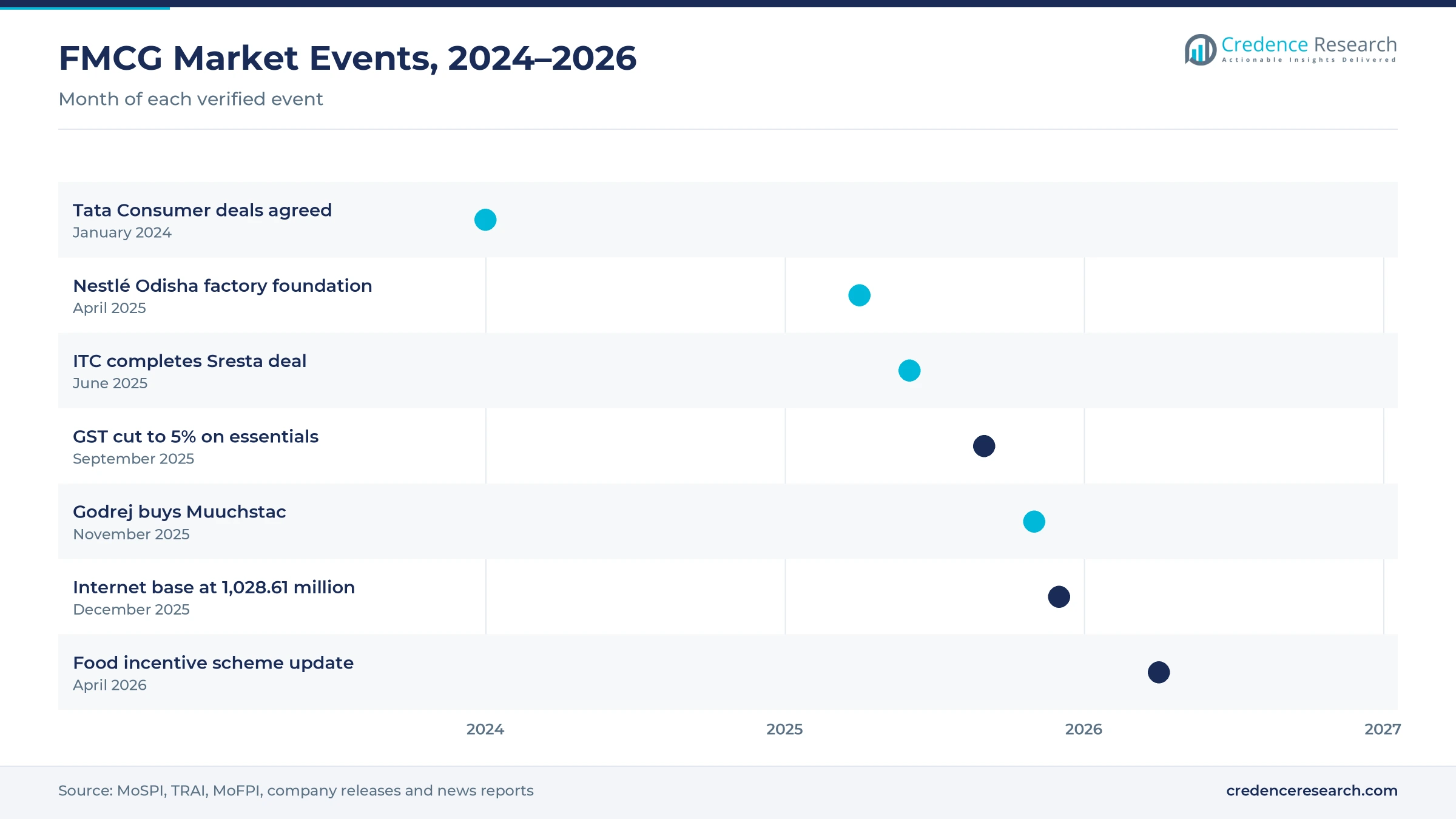Viewport: 1456px width, 819px height.
Task: Click the 2025 axis label
Action: (784, 729)
